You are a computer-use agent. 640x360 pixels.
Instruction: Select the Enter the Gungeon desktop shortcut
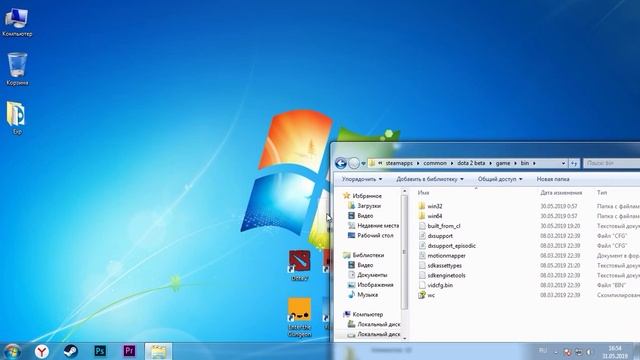coord(300,318)
